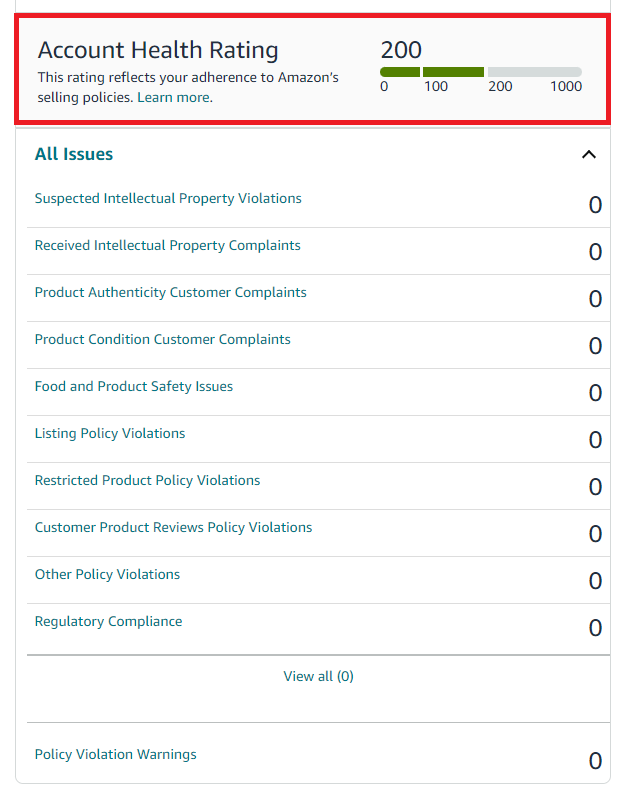Open Other Policy Violations
This screenshot has height=790, width=627.
(107, 574)
